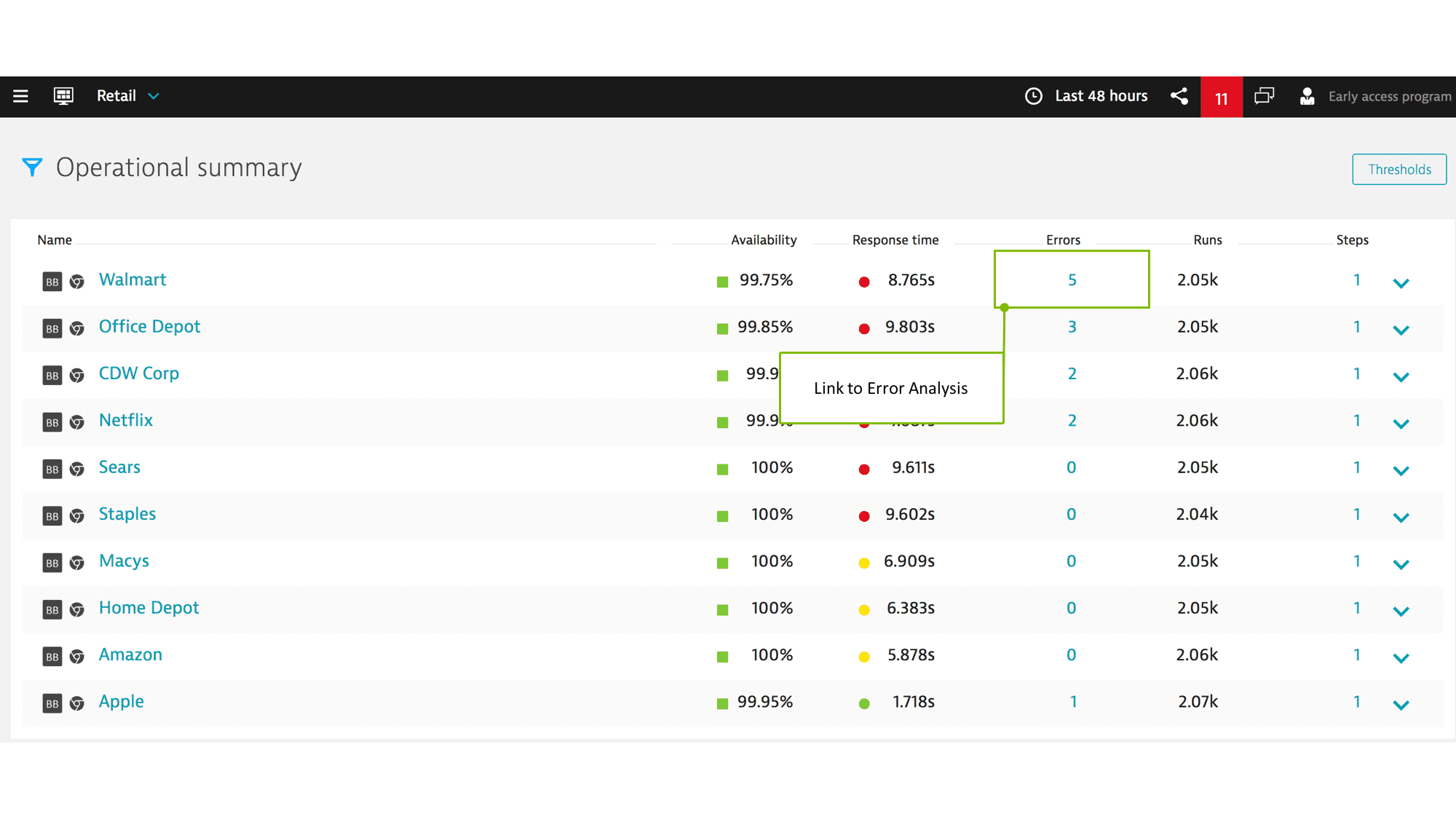
Task: Expand the Staples row chevron
Action: (x=1401, y=518)
